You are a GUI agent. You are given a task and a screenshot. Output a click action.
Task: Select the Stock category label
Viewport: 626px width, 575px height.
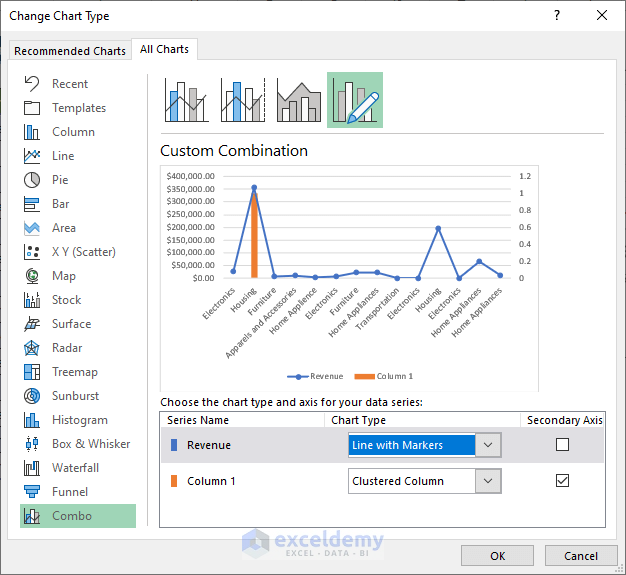pos(67,299)
